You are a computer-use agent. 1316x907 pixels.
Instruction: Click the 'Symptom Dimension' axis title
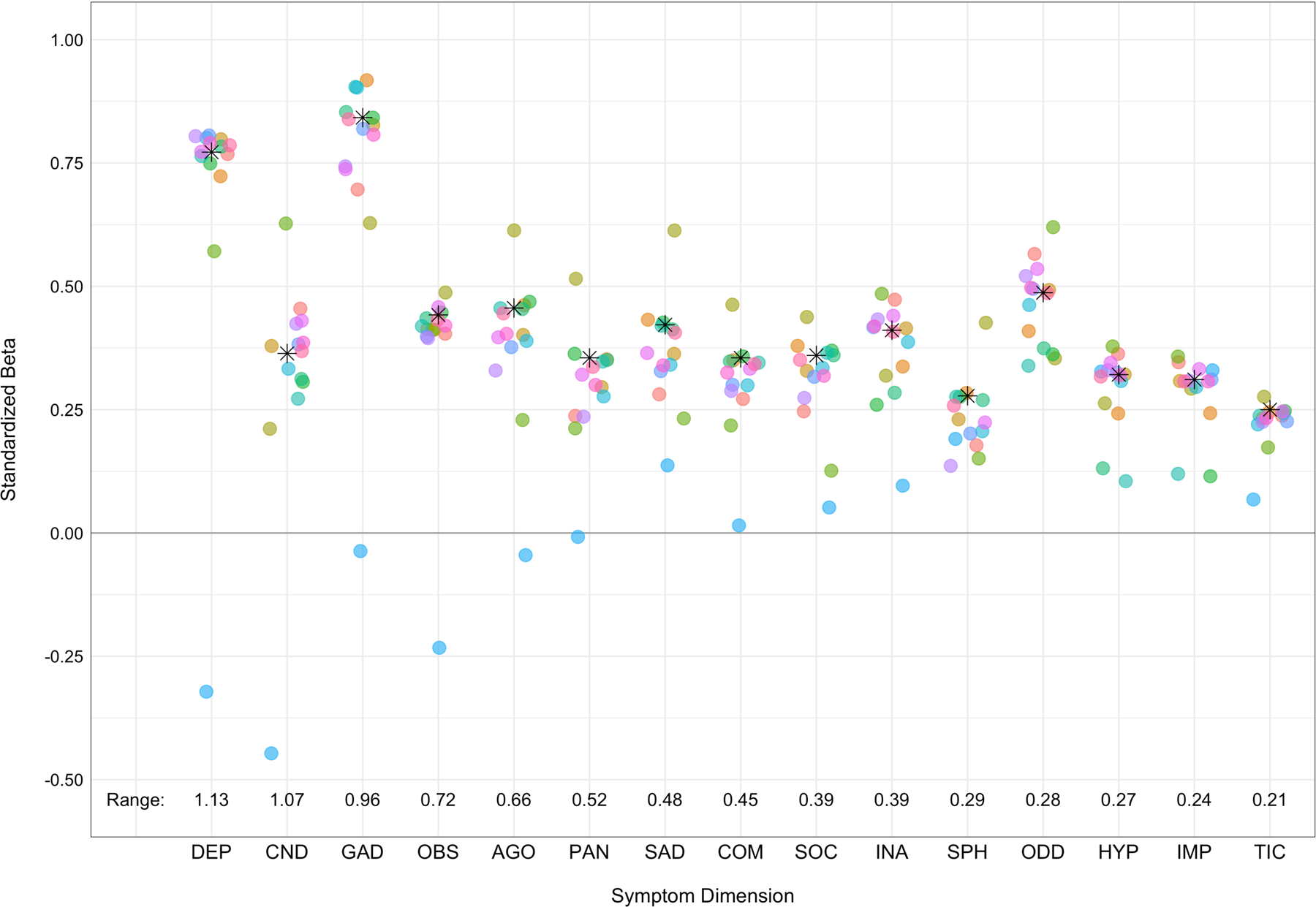point(703,896)
